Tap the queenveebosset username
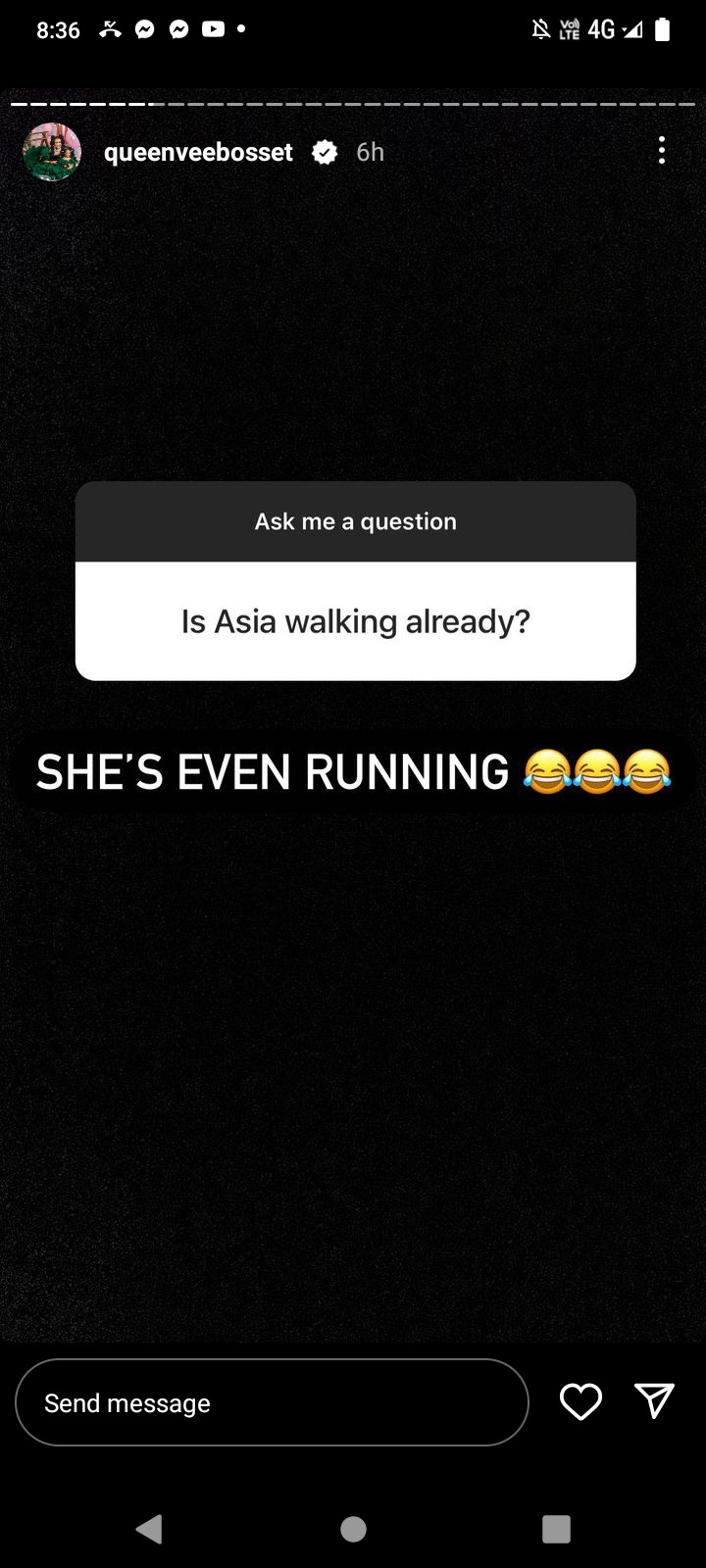 point(198,152)
